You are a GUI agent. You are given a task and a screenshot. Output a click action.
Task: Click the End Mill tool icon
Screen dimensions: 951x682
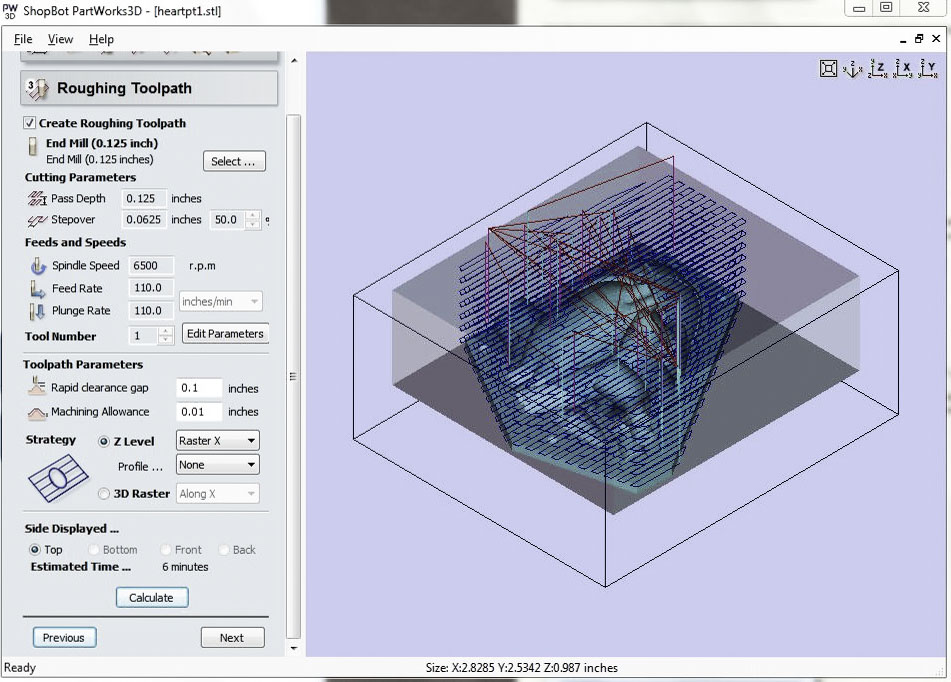pyautogui.click(x=33, y=147)
